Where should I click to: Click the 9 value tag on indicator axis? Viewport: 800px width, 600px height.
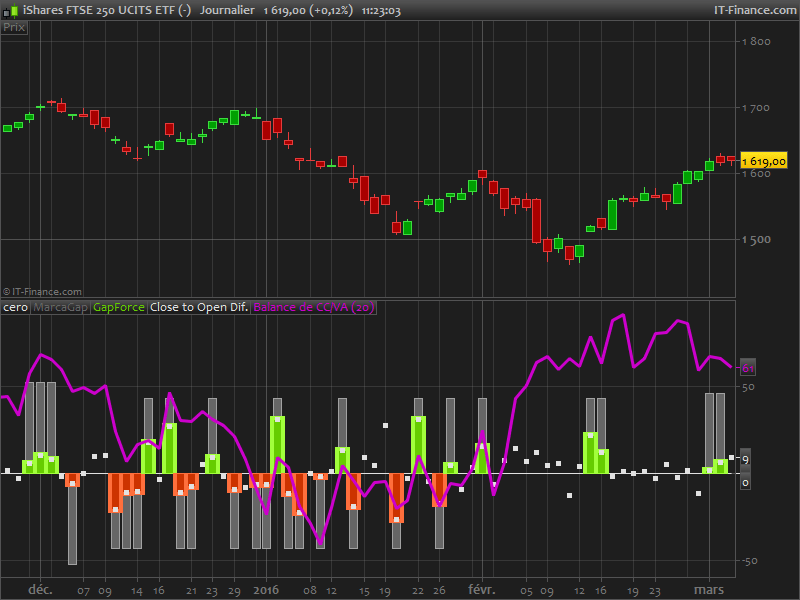click(745, 460)
